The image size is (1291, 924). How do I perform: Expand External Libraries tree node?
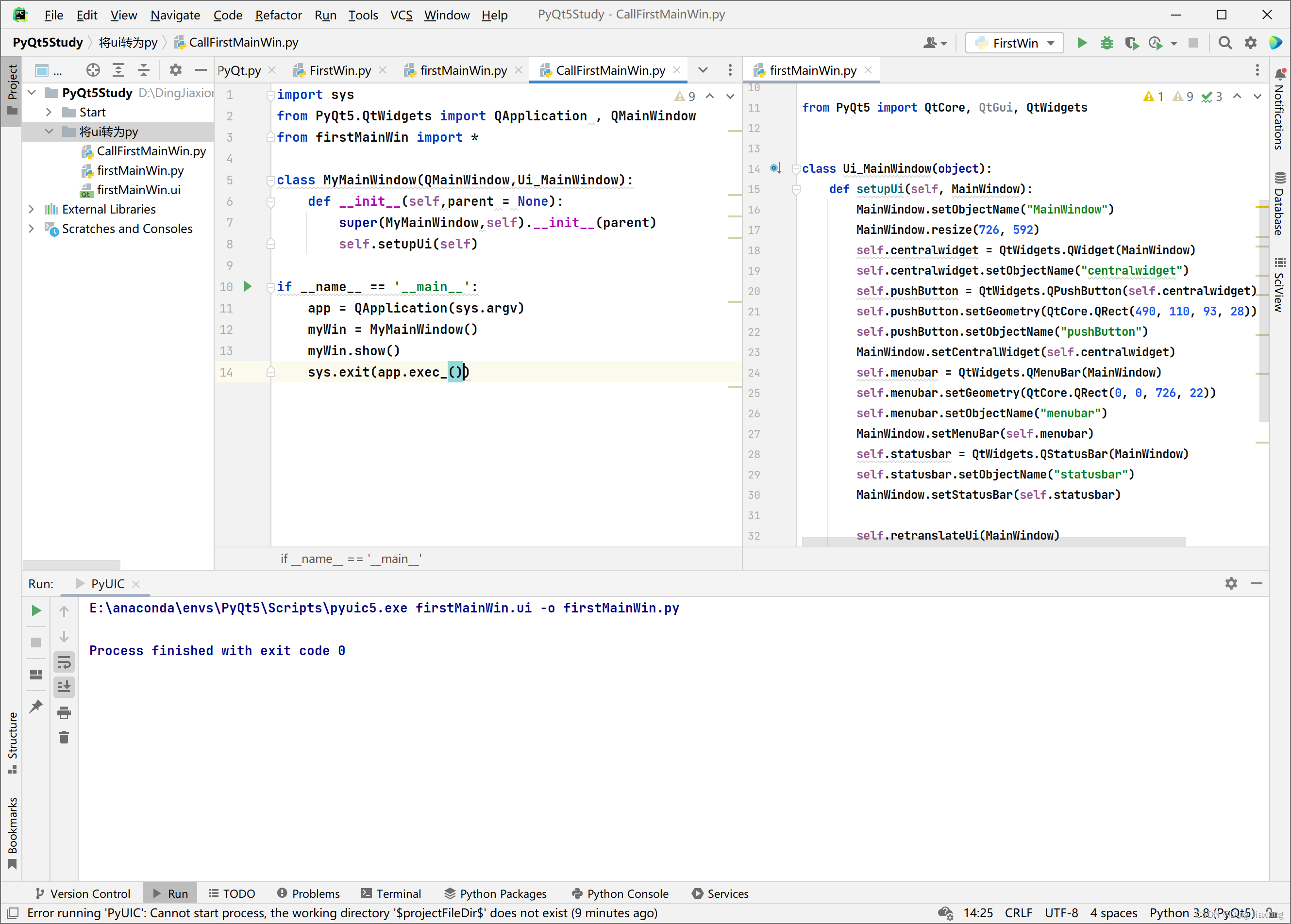32,209
